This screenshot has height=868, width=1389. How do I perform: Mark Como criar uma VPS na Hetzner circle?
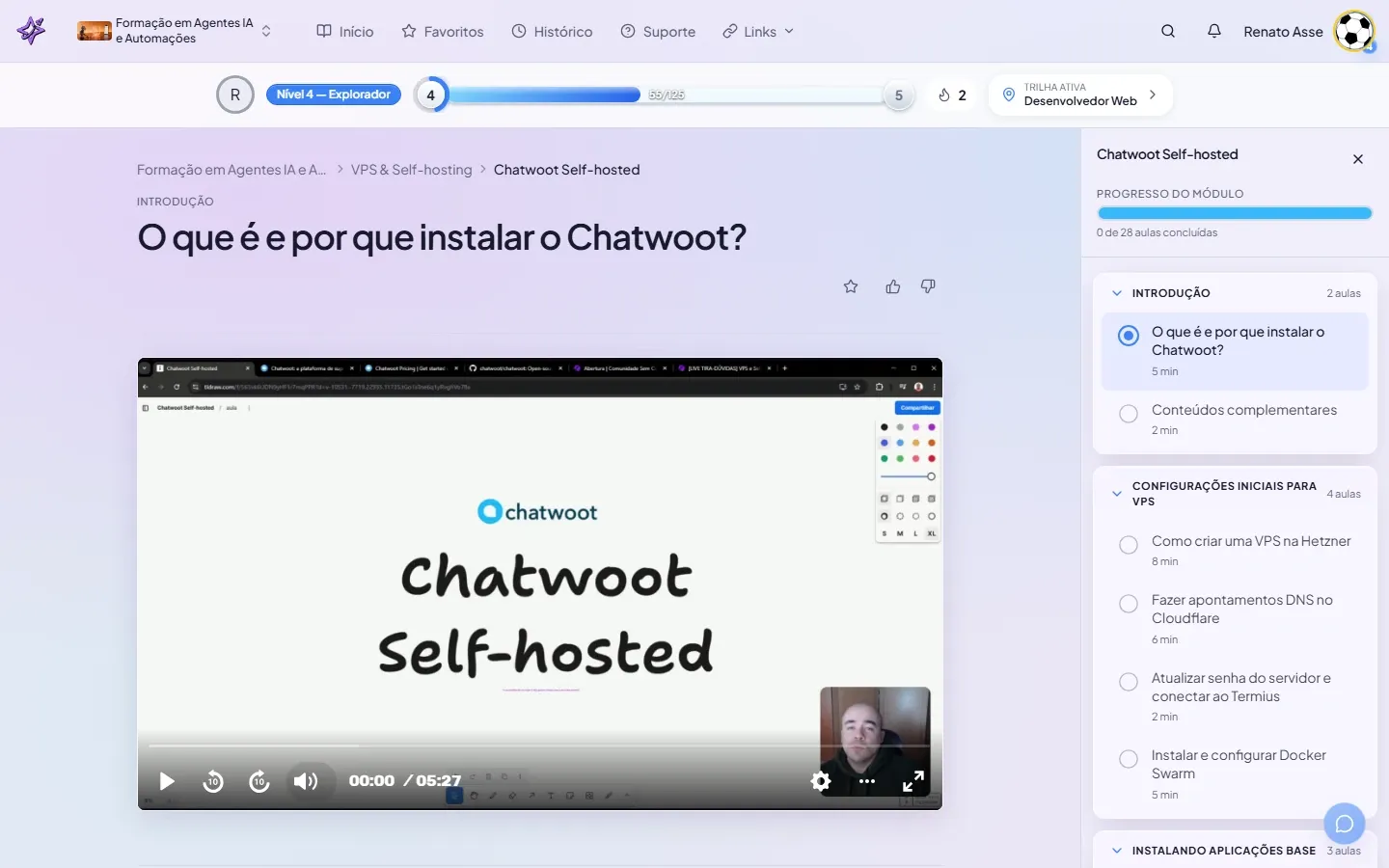click(x=1129, y=545)
